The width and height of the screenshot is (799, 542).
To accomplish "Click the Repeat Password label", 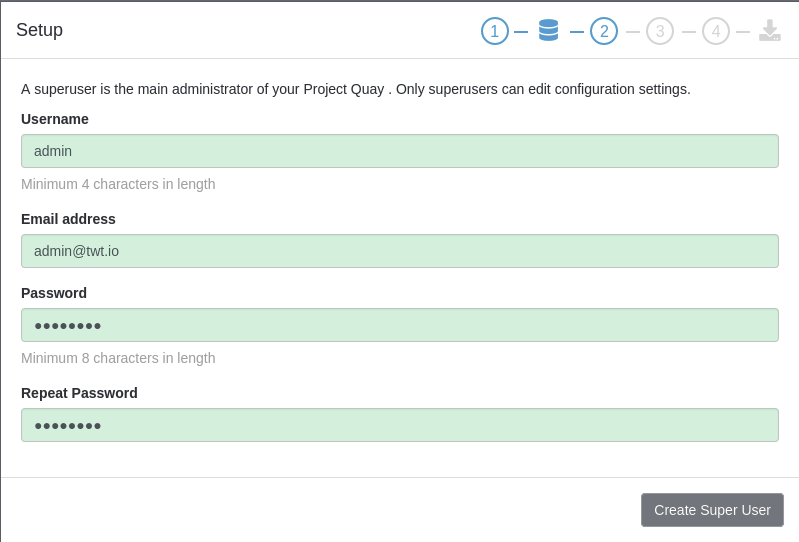I will (x=79, y=393).
